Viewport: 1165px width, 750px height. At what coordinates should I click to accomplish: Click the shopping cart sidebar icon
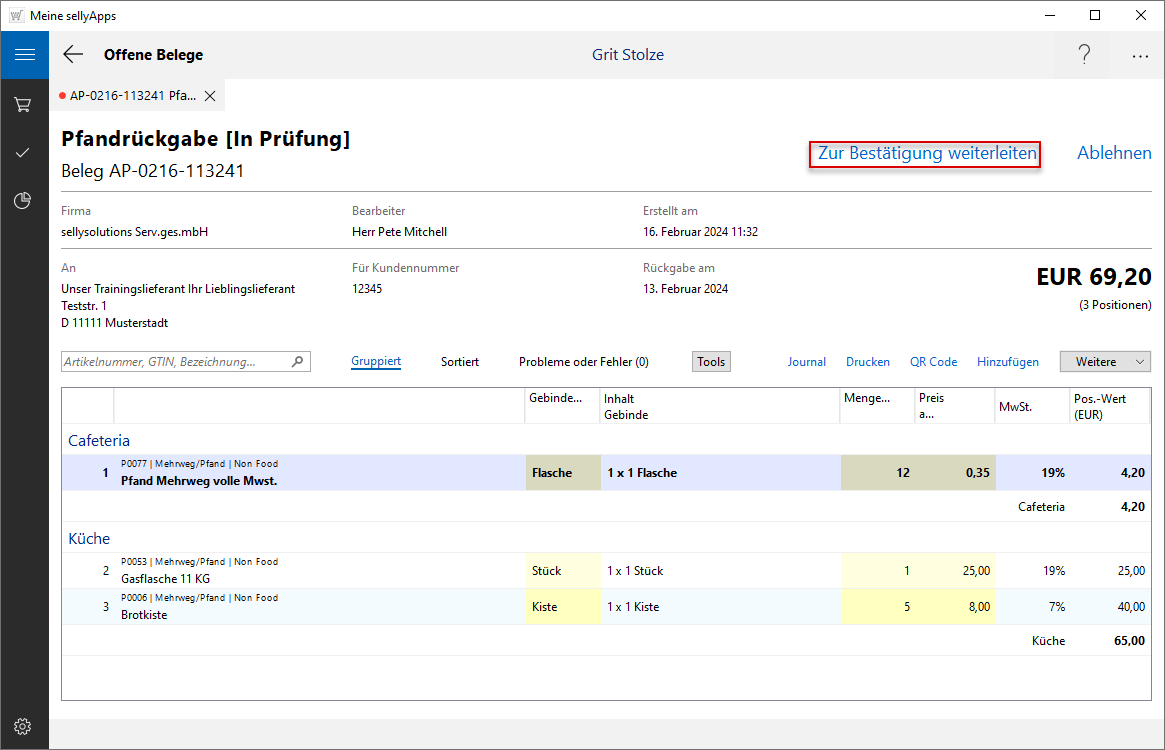23,104
